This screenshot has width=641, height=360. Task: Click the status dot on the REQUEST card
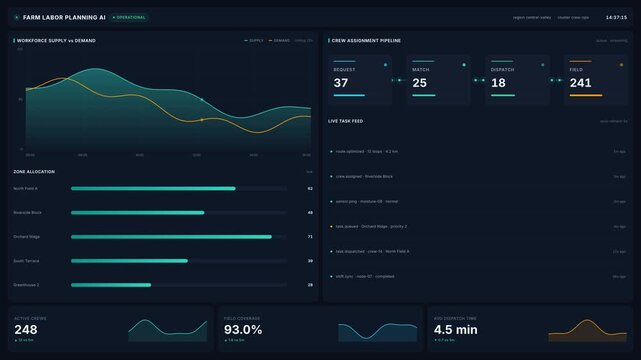click(385, 65)
